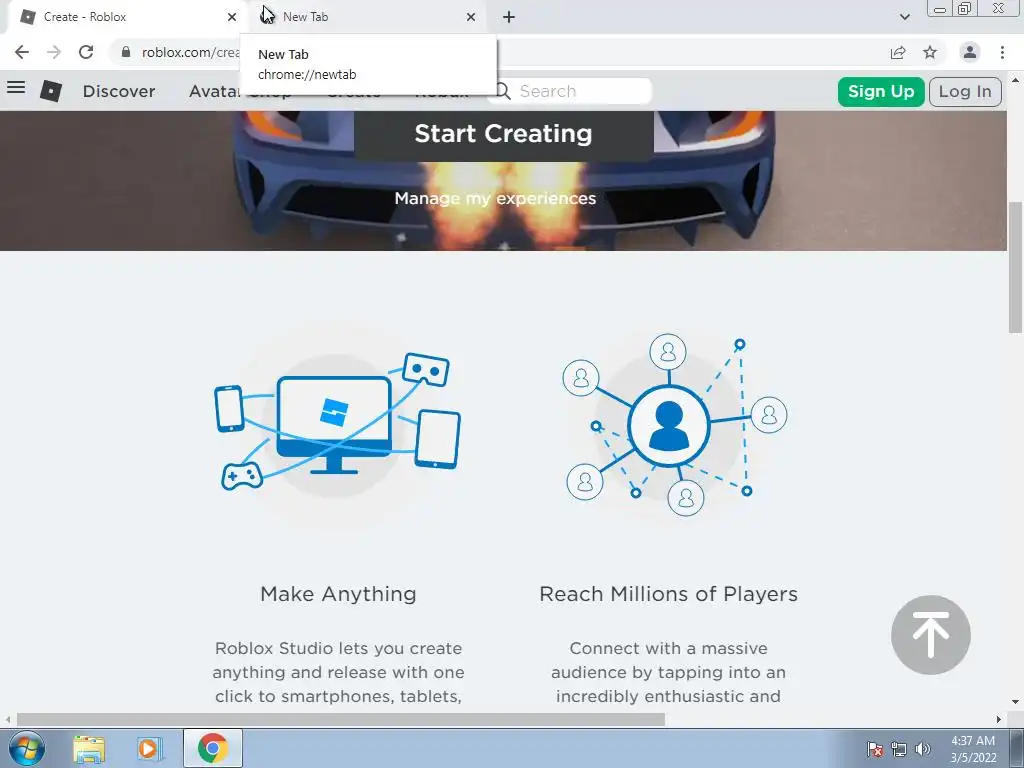The height and width of the screenshot is (768, 1024).
Task: Open Windows Media Player from taskbar
Action: (150, 748)
